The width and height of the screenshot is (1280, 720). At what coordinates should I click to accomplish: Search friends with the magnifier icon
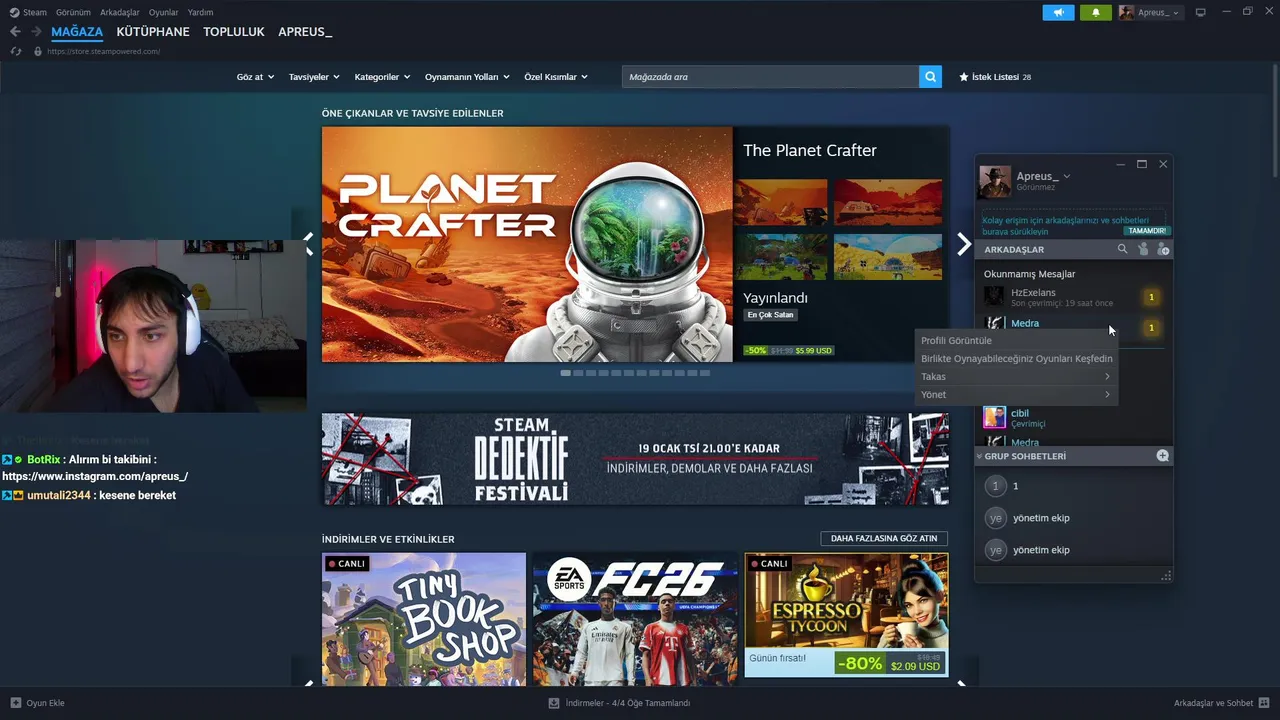(x=1122, y=249)
